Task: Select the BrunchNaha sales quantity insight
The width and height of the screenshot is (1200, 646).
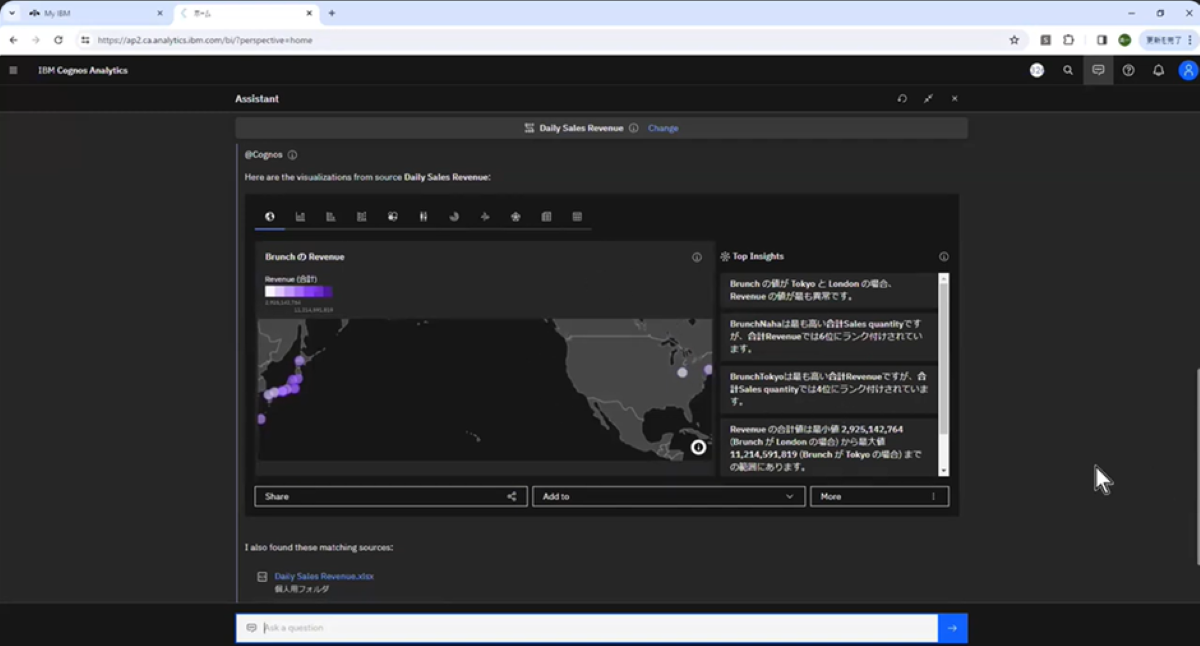Action: pos(828,336)
